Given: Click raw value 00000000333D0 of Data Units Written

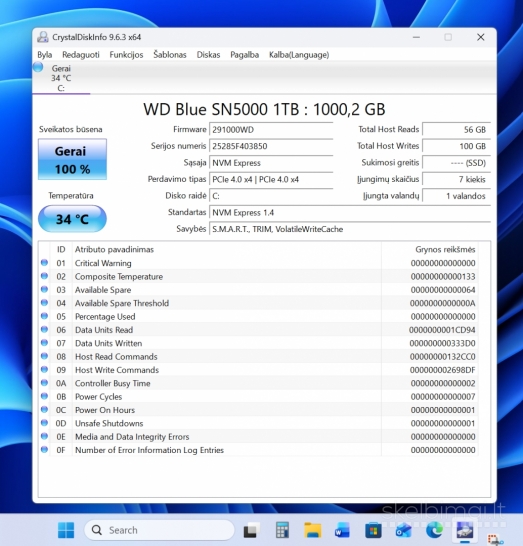Looking at the screenshot, I should (x=442, y=343).
